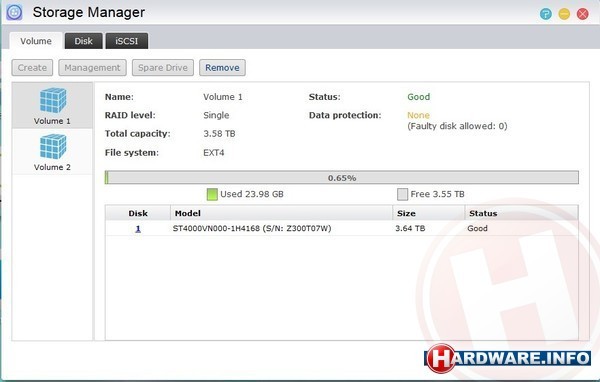Click the yellow minimize window icon
Screen dimensions: 600x382
(564, 14)
